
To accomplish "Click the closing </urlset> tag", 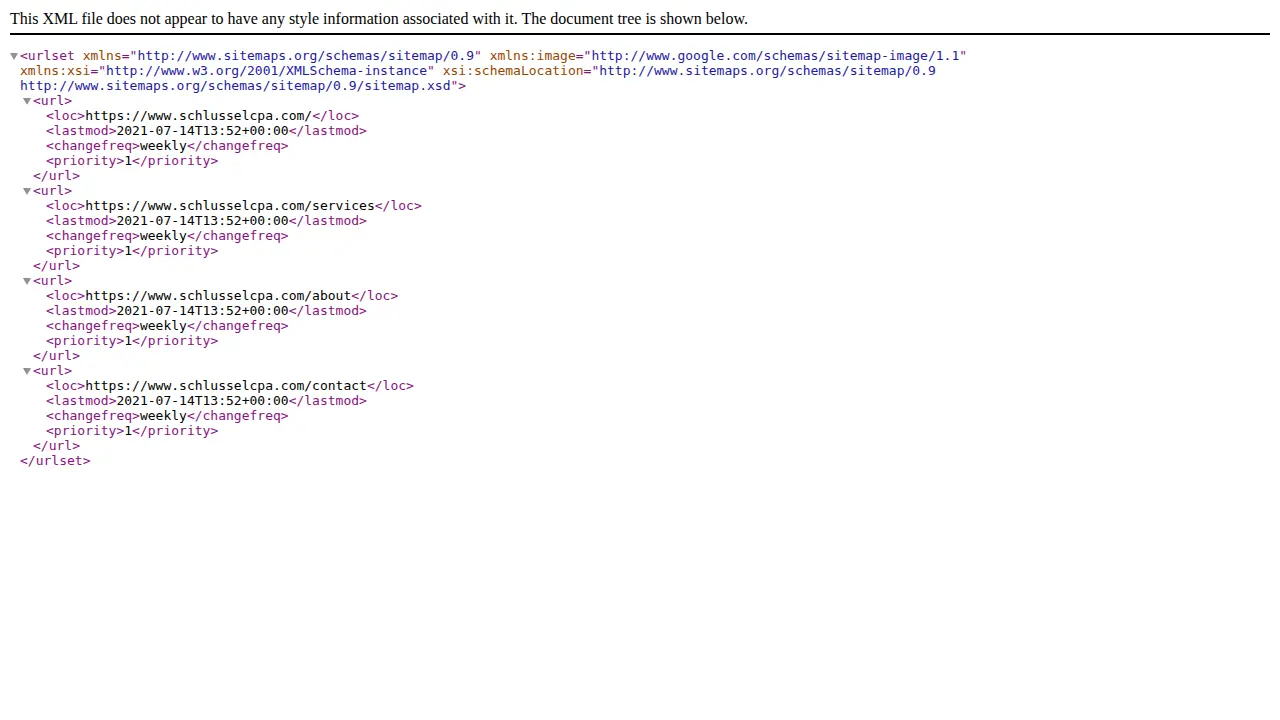I will pyautogui.click(x=55, y=461).
